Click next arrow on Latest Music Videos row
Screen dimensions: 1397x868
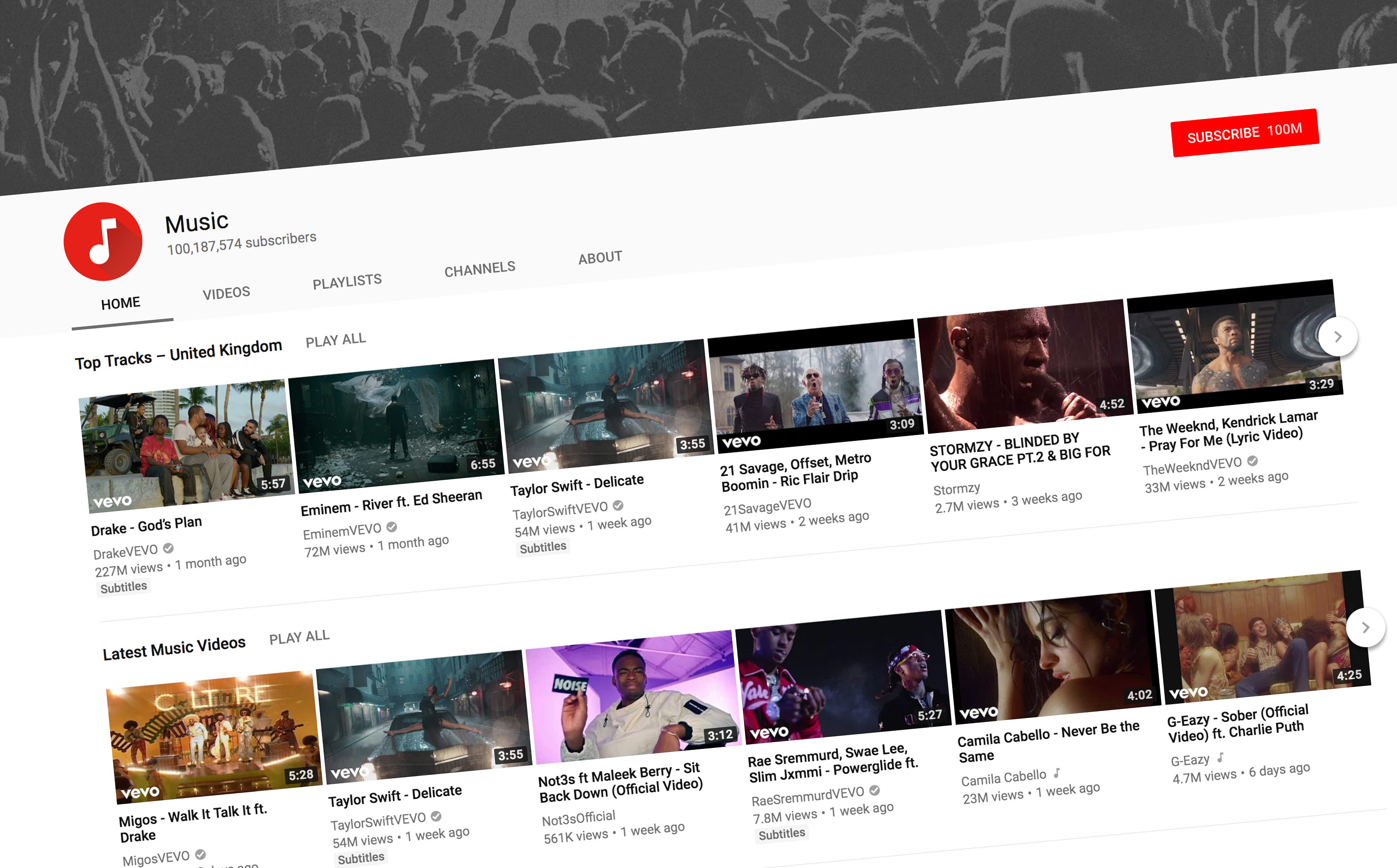click(x=1366, y=627)
